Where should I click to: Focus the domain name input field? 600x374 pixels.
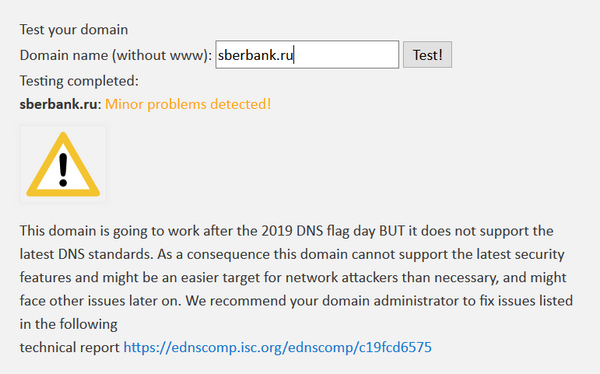point(307,55)
